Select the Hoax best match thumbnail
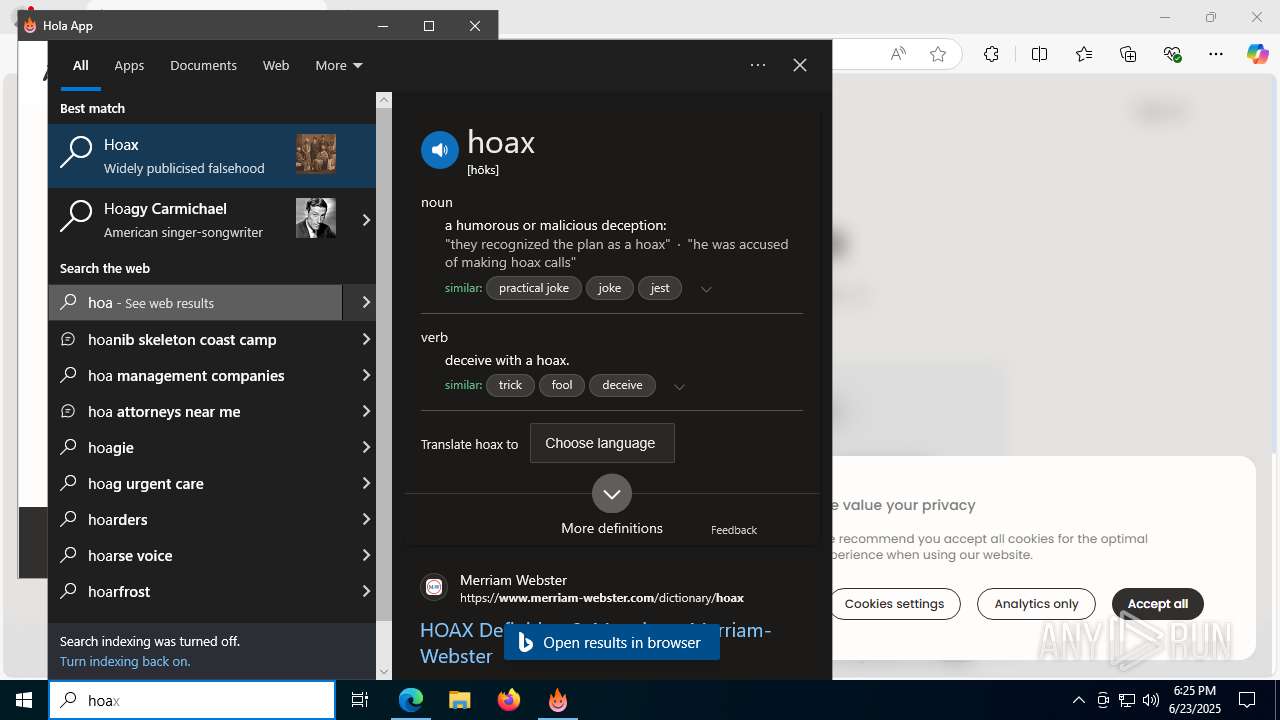The image size is (1280, 720). point(316,154)
